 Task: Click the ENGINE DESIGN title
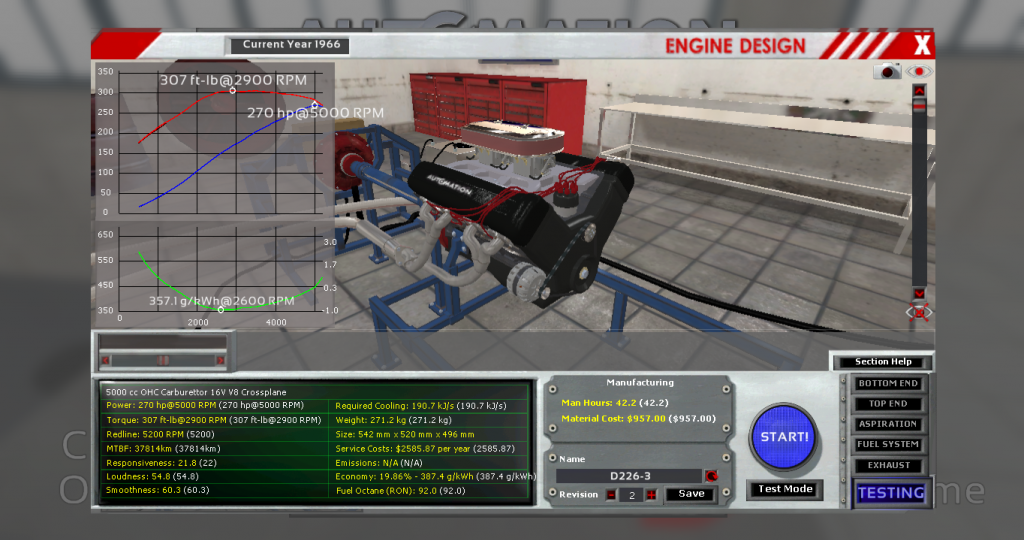pyautogui.click(x=735, y=46)
